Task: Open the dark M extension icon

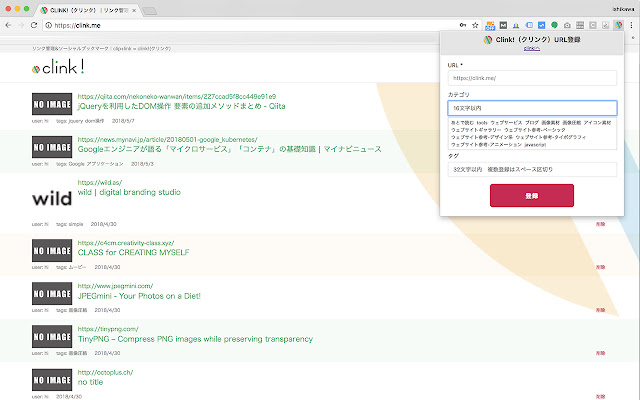Action: [x=503, y=25]
